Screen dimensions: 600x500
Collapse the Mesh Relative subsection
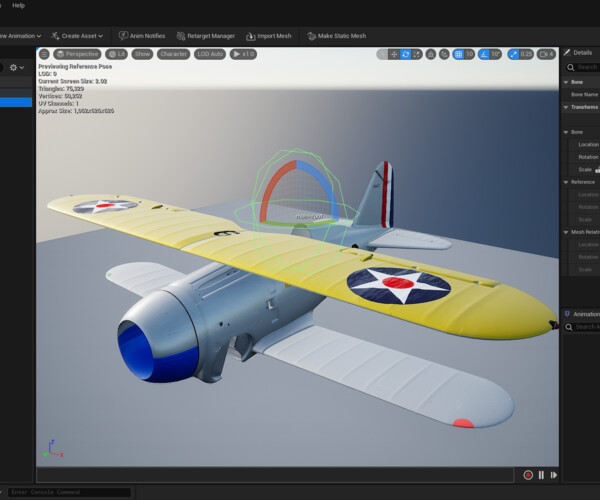566,232
